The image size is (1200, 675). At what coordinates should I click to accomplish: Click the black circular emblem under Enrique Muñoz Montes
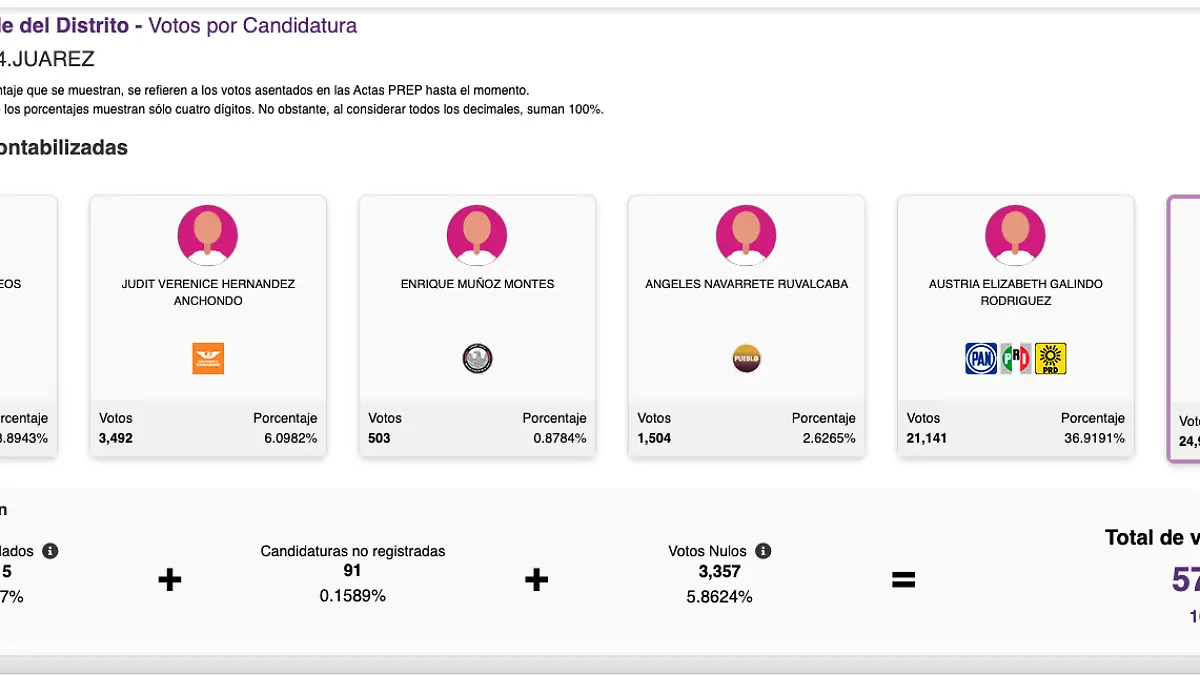pyautogui.click(x=477, y=358)
